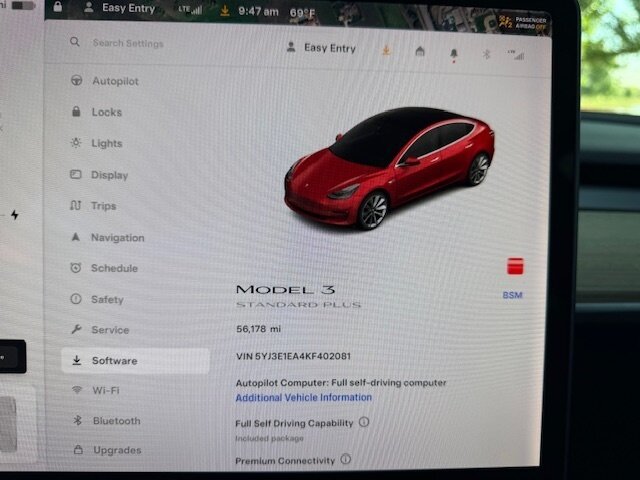Open notifications bell icon
The image size is (640, 480).
(x=454, y=53)
